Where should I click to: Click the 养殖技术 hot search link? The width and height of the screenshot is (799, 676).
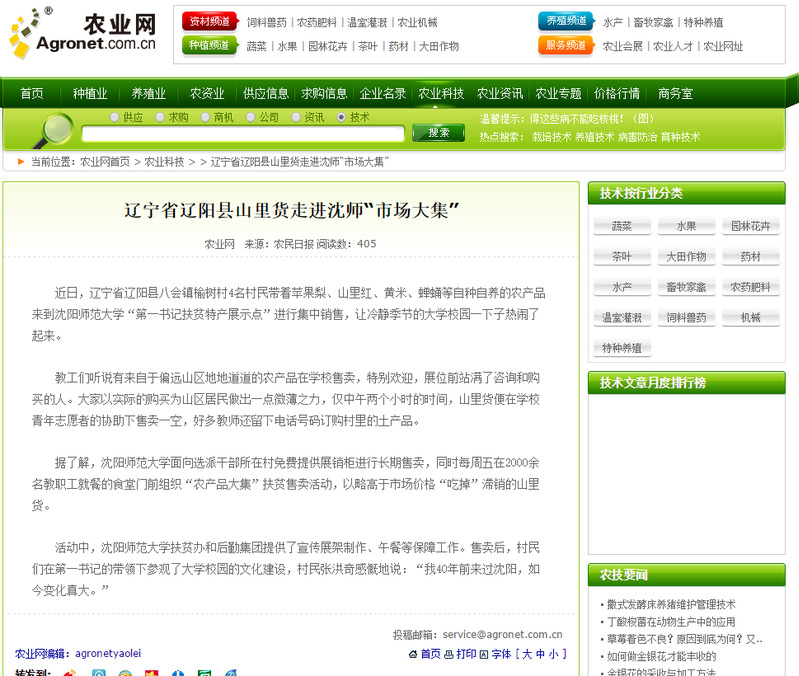pyautogui.click(x=594, y=137)
